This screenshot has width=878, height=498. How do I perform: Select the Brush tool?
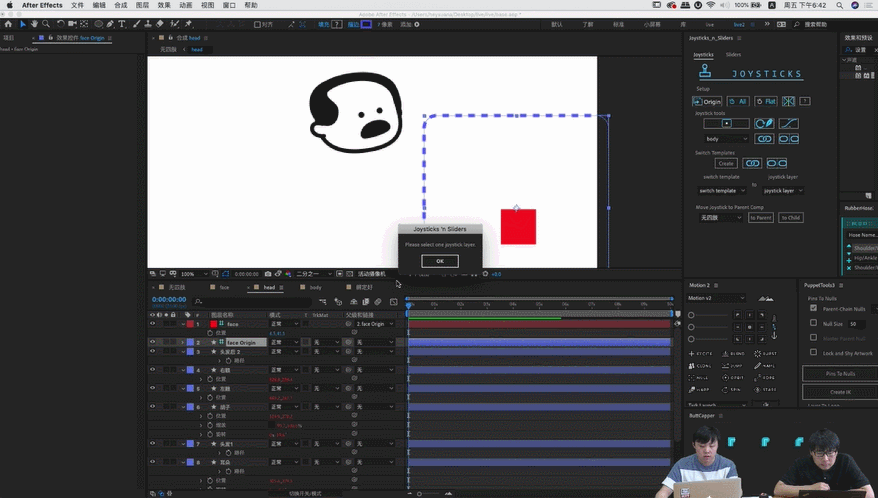(x=137, y=24)
